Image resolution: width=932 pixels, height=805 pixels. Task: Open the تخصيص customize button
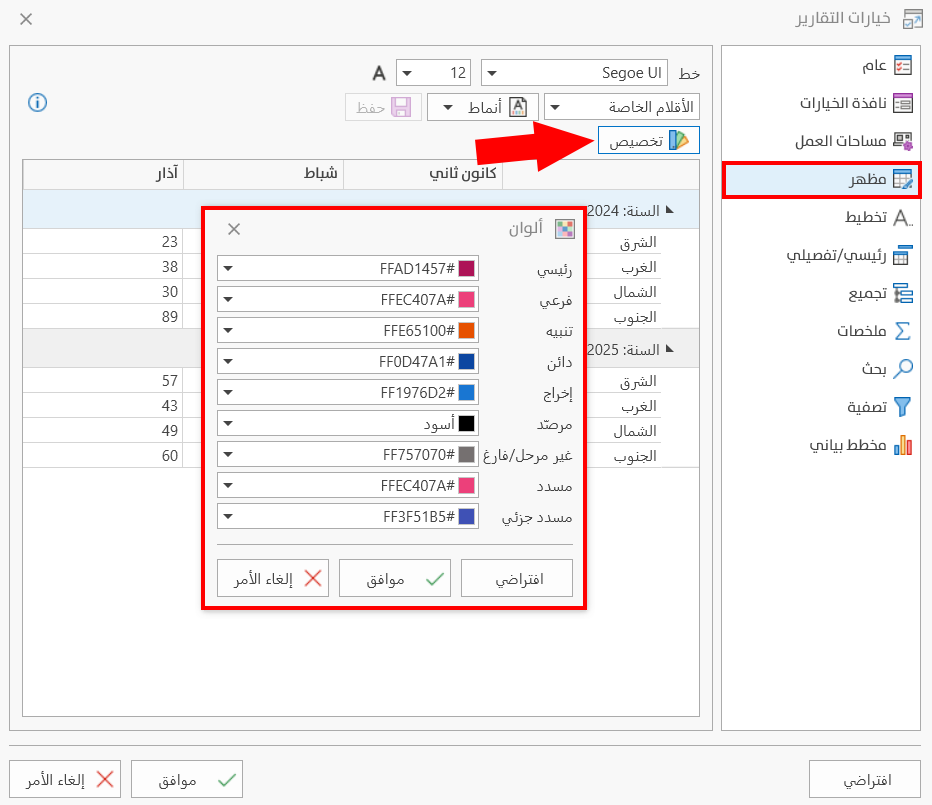(x=649, y=141)
